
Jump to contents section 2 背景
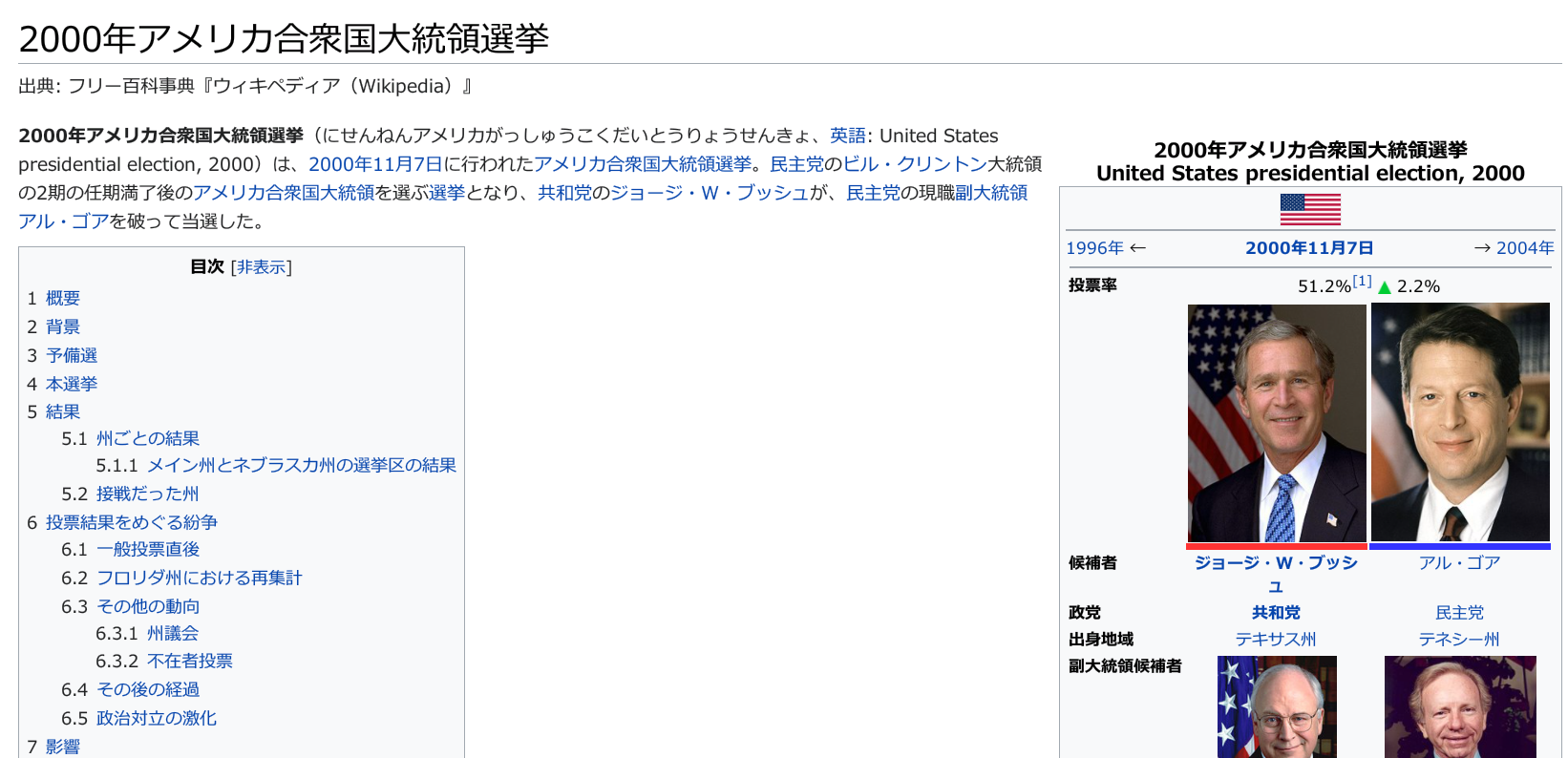pyautogui.click(x=53, y=327)
